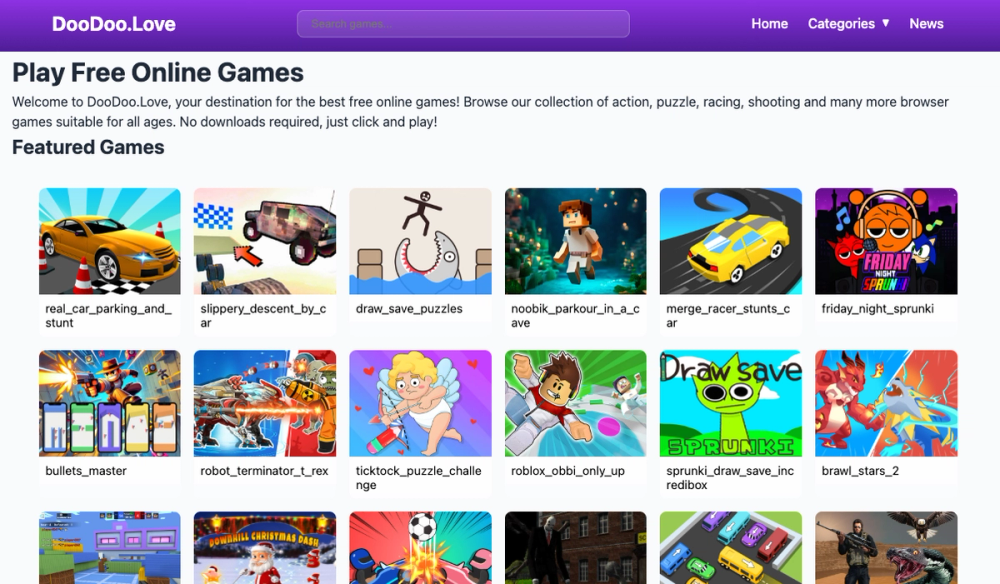Focus the Search games input field
This screenshot has height=584, width=1000.
click(463, 24)
